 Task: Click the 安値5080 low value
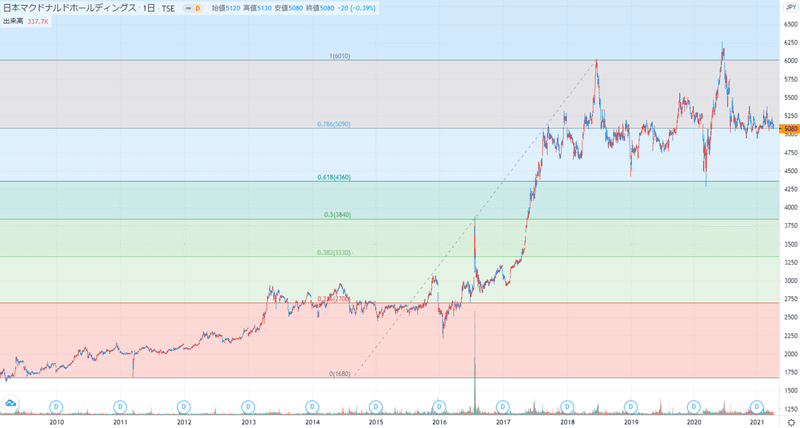click(289, 8)
